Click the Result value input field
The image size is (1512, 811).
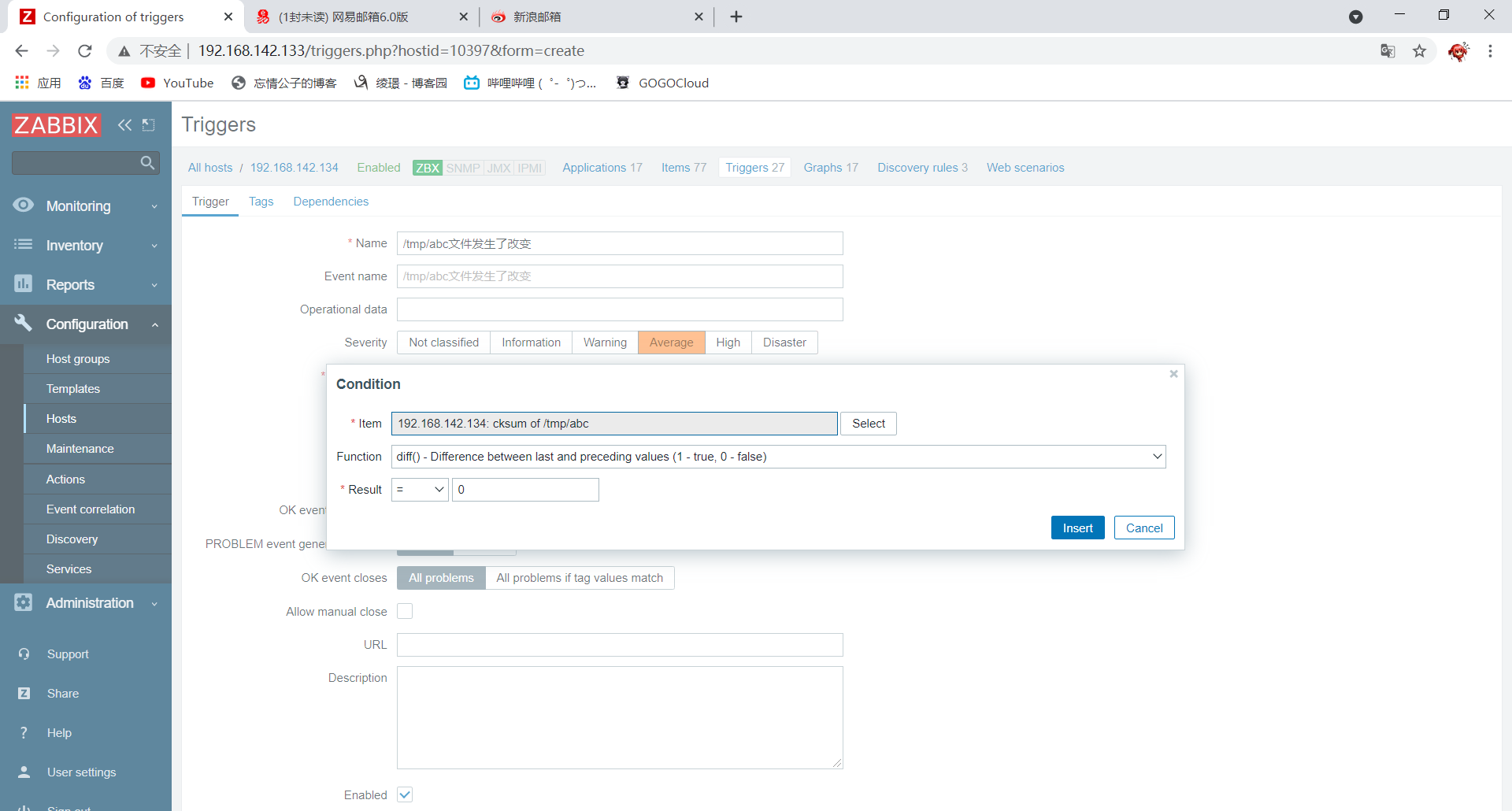pos(525,490)
